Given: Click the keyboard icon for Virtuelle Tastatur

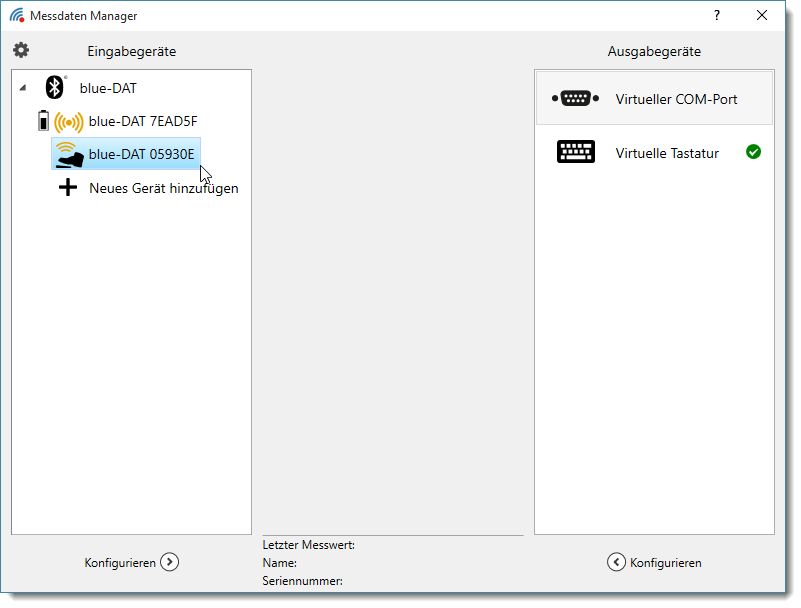Looking at the screenshot, I should click(x=575, y=152).
